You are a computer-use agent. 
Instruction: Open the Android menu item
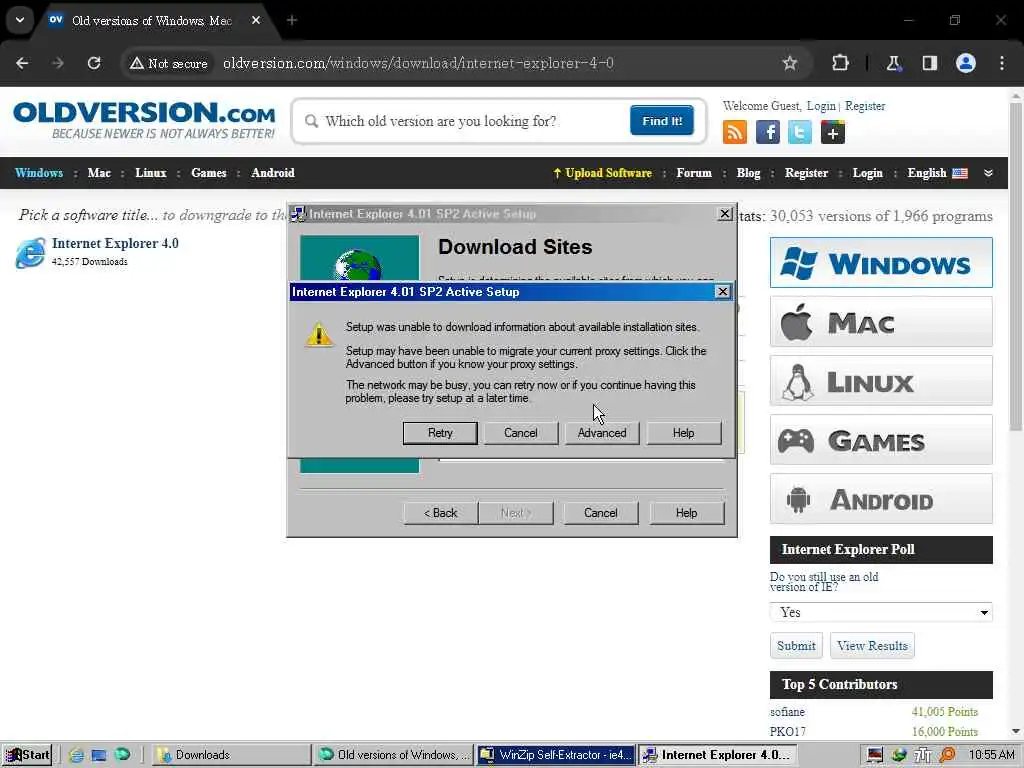coord(273,173)
